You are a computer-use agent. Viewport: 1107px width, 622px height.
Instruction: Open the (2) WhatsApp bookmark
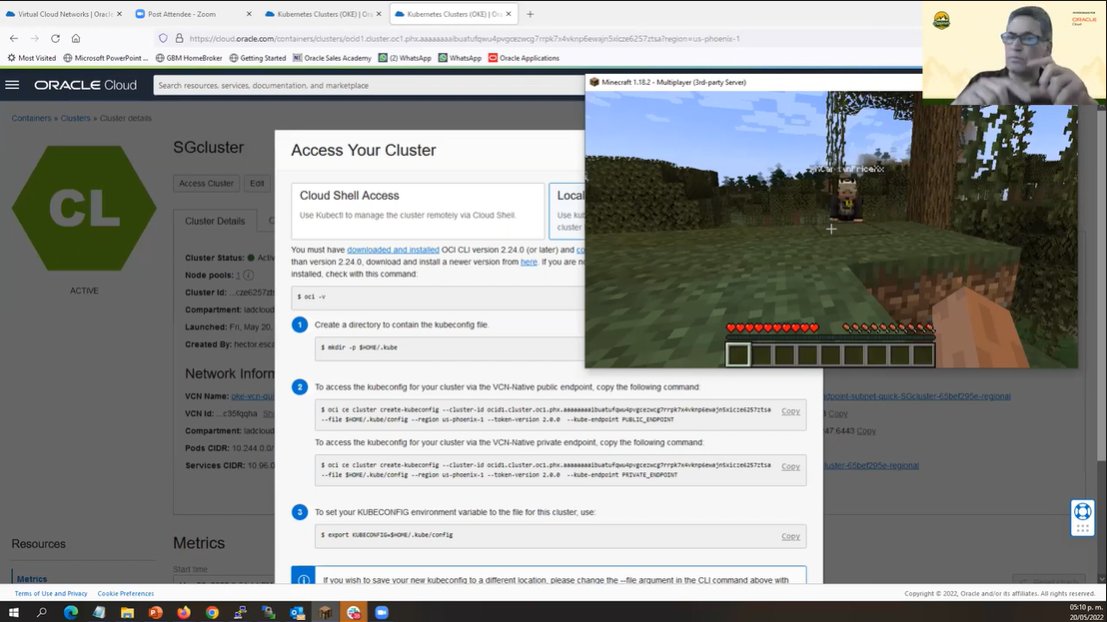pos(405,58)
